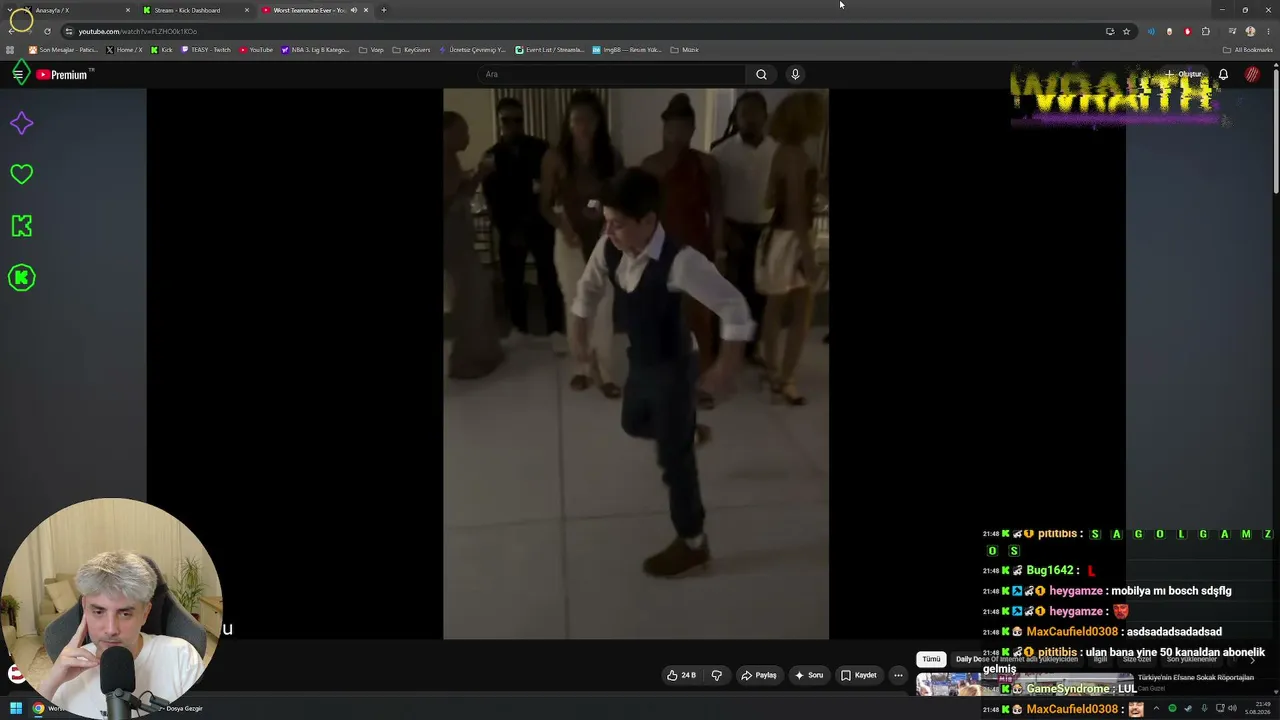Share the video with Paylaş button
Screen dimensions: 1280x720
(759, 675)
